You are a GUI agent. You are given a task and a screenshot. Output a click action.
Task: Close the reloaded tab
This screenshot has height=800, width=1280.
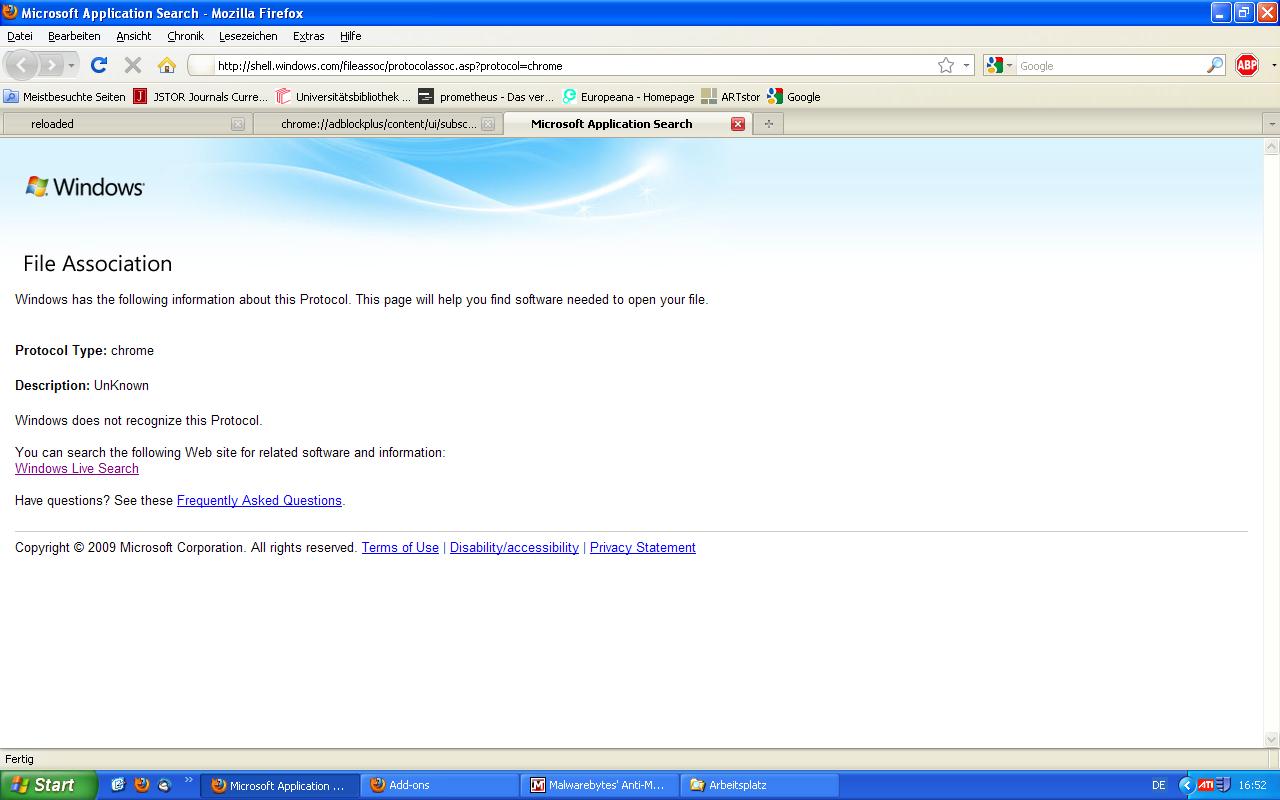pyautogui.click(x=237, y=124)
